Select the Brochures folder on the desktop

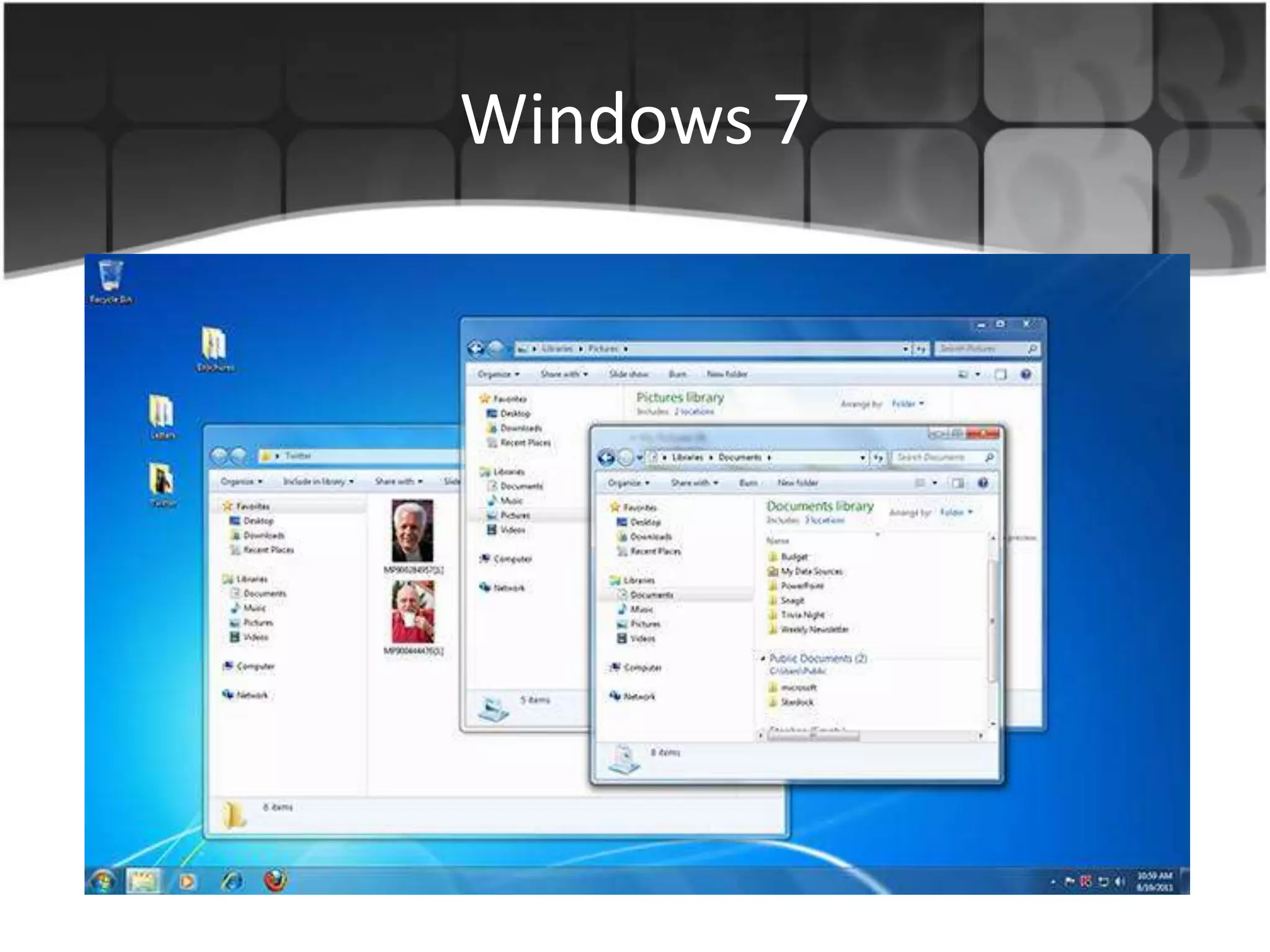pyautogui.click(x=215, y=349)
